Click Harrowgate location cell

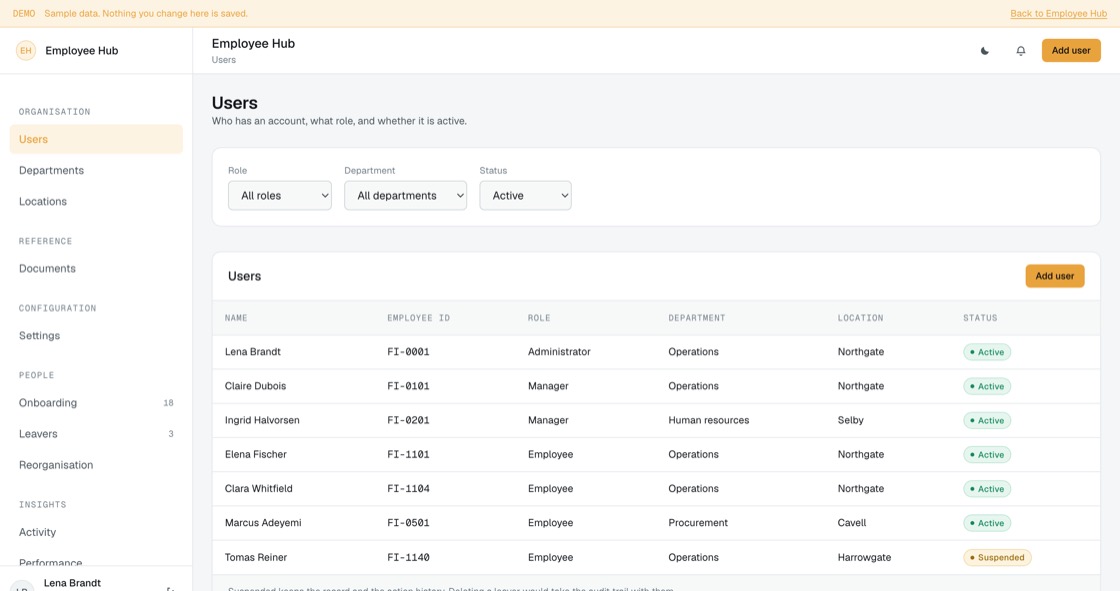tap(864, 557)
